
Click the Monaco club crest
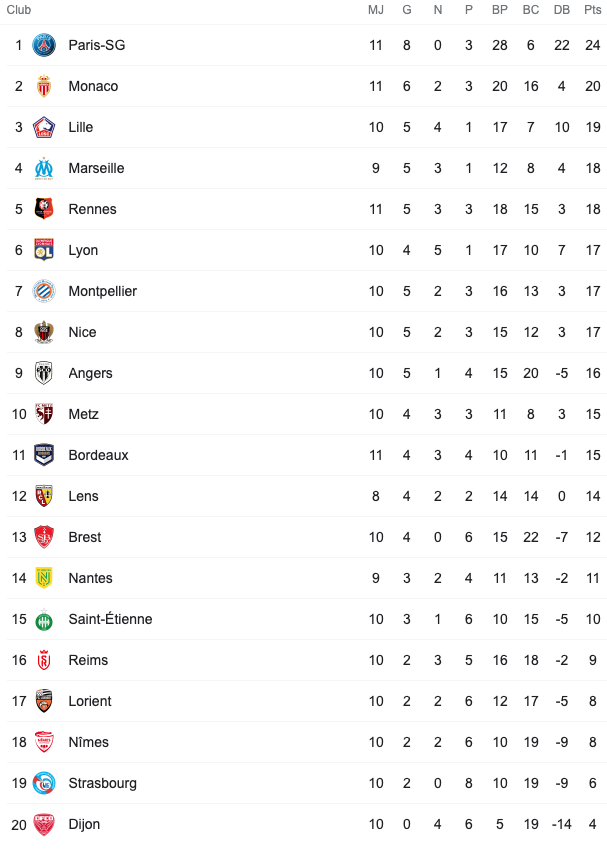tap(44, 86)
